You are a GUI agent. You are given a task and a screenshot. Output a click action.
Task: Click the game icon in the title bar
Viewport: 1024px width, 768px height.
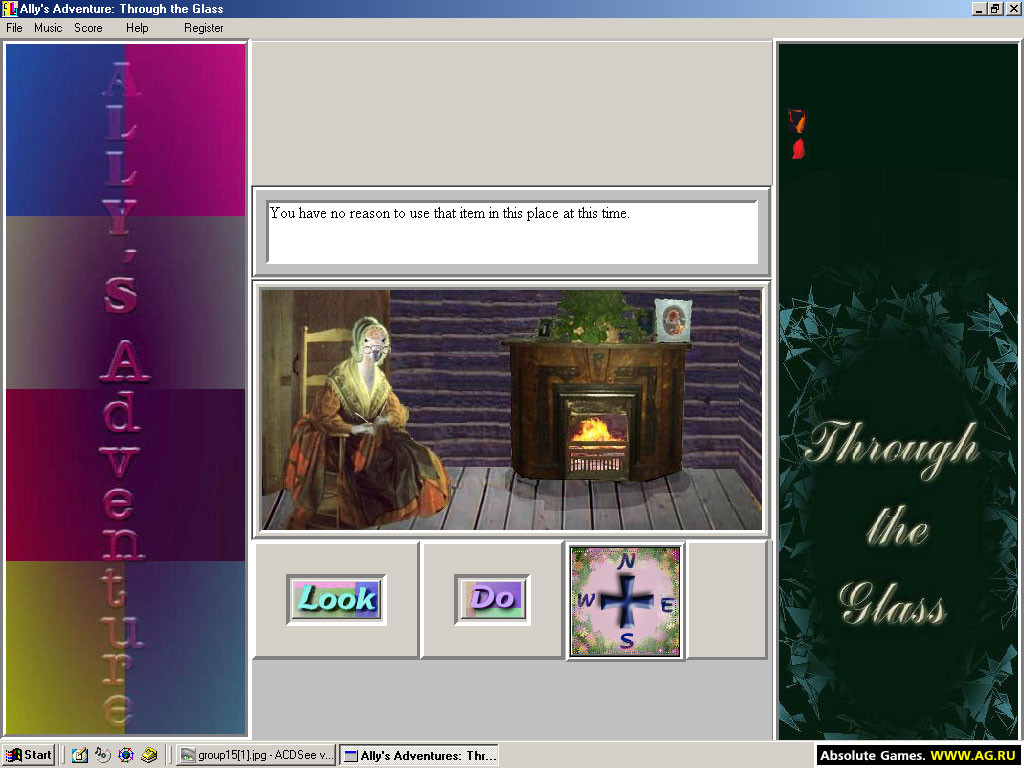[x=9, y=8]
